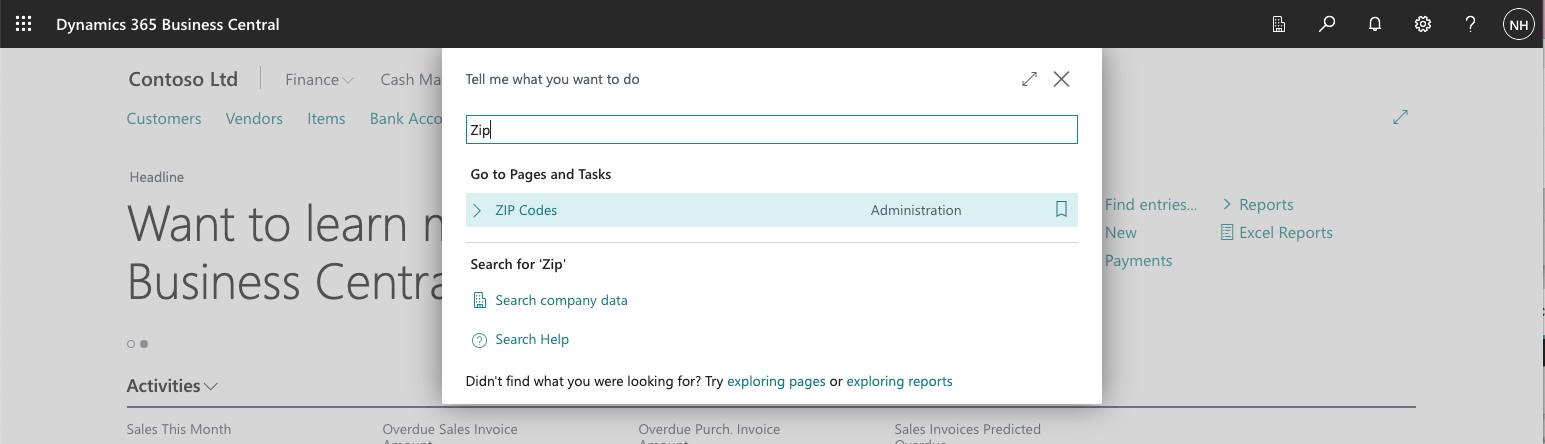
Task: Open the Search Help link
Action: click(532, 340)
